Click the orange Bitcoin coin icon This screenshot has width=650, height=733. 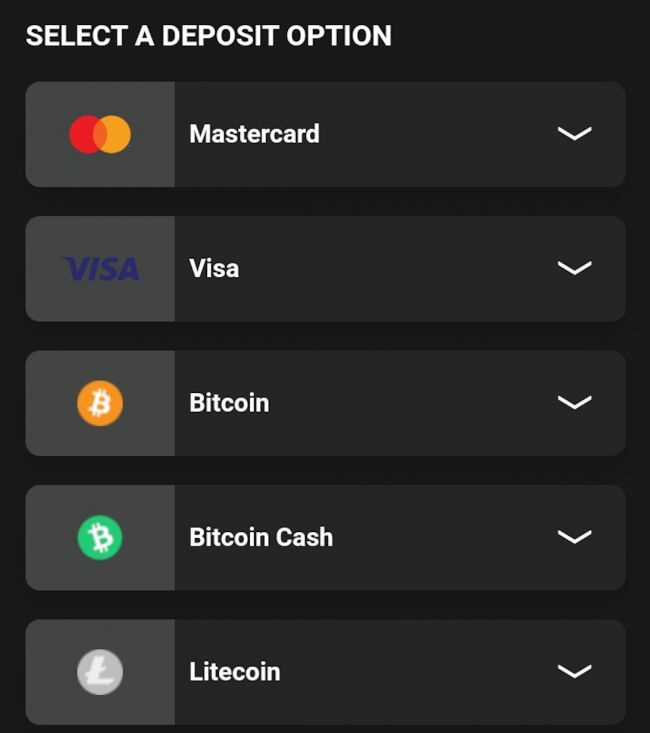pos(100,403)
